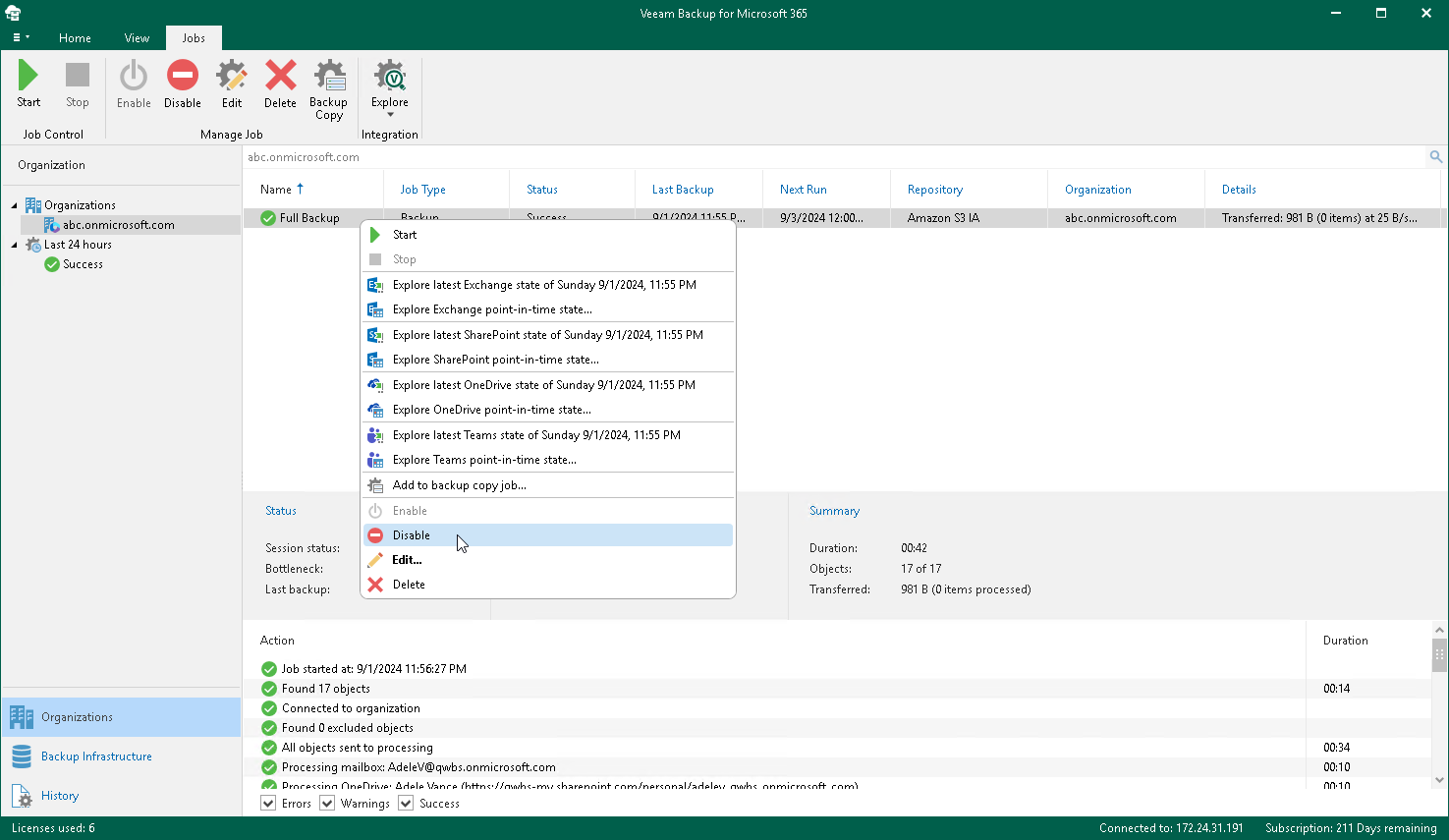Image resolution: width=1449 pixels, height=840 pixels.
Task: Choose Disable in the context menu
Action: pyautogui.click(x=548, y=535)
